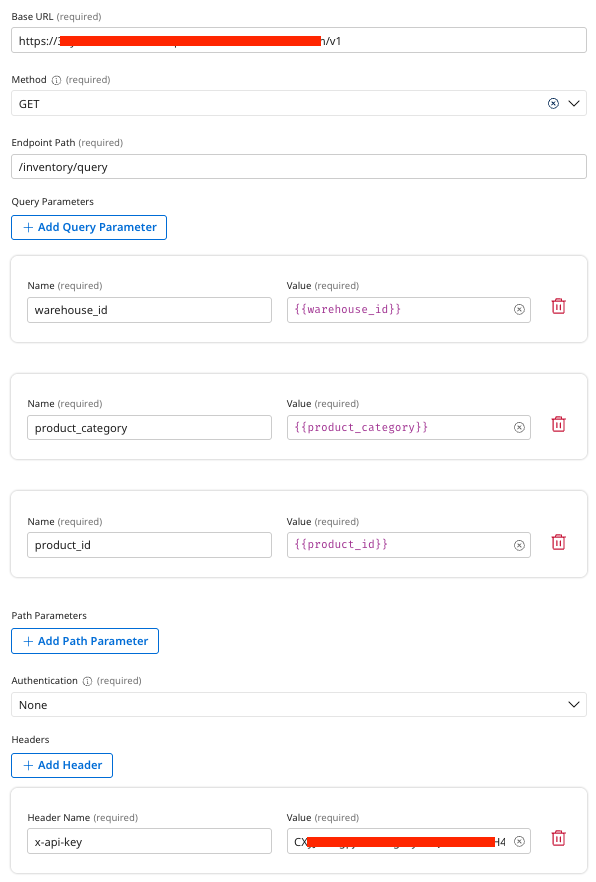Screen dimensions: 596x882
Task: Open the Method dropdown
Action: pyautogui.click(x=298, y=103)
